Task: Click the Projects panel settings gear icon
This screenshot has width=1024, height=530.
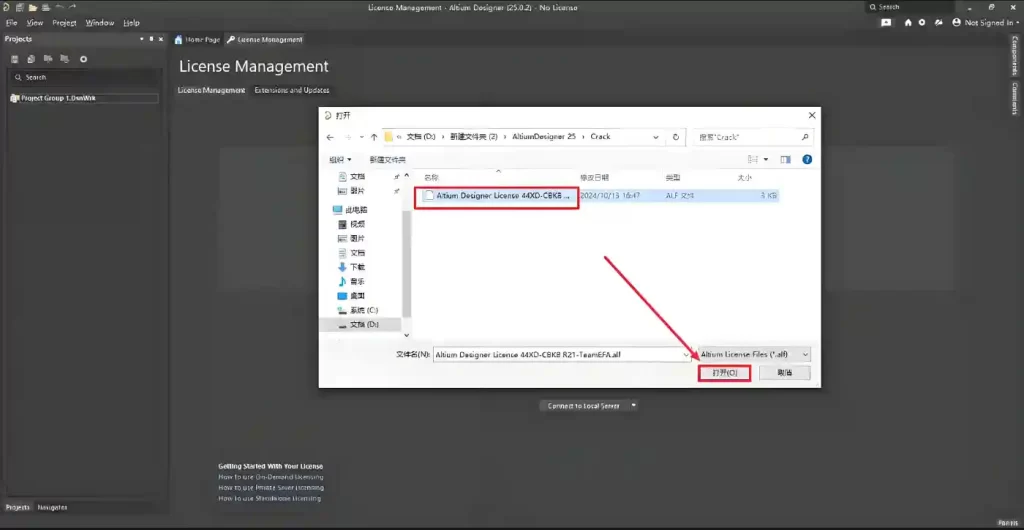Action: click(83, 59)
